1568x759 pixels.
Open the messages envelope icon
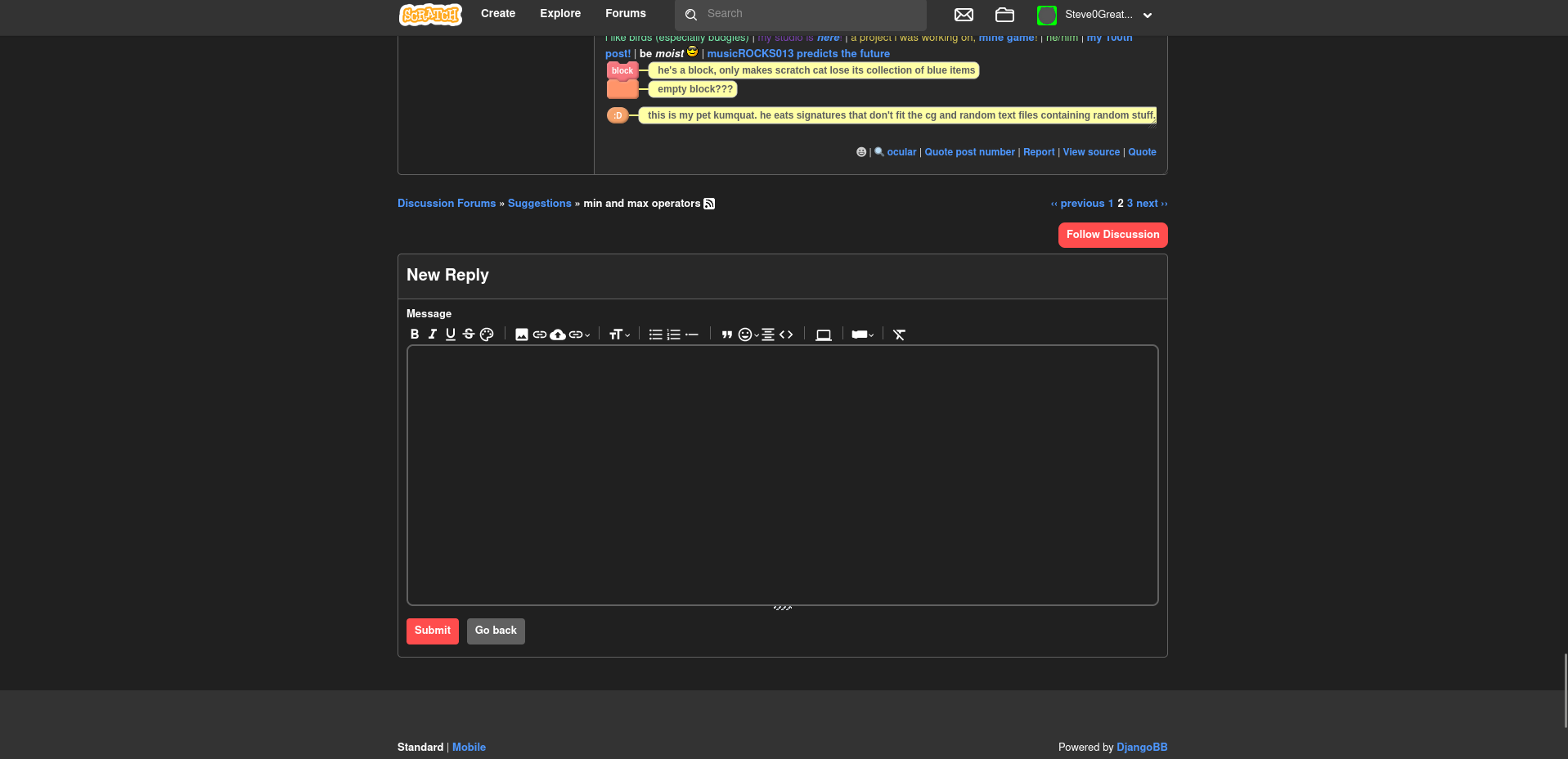[x=964, y=15]
